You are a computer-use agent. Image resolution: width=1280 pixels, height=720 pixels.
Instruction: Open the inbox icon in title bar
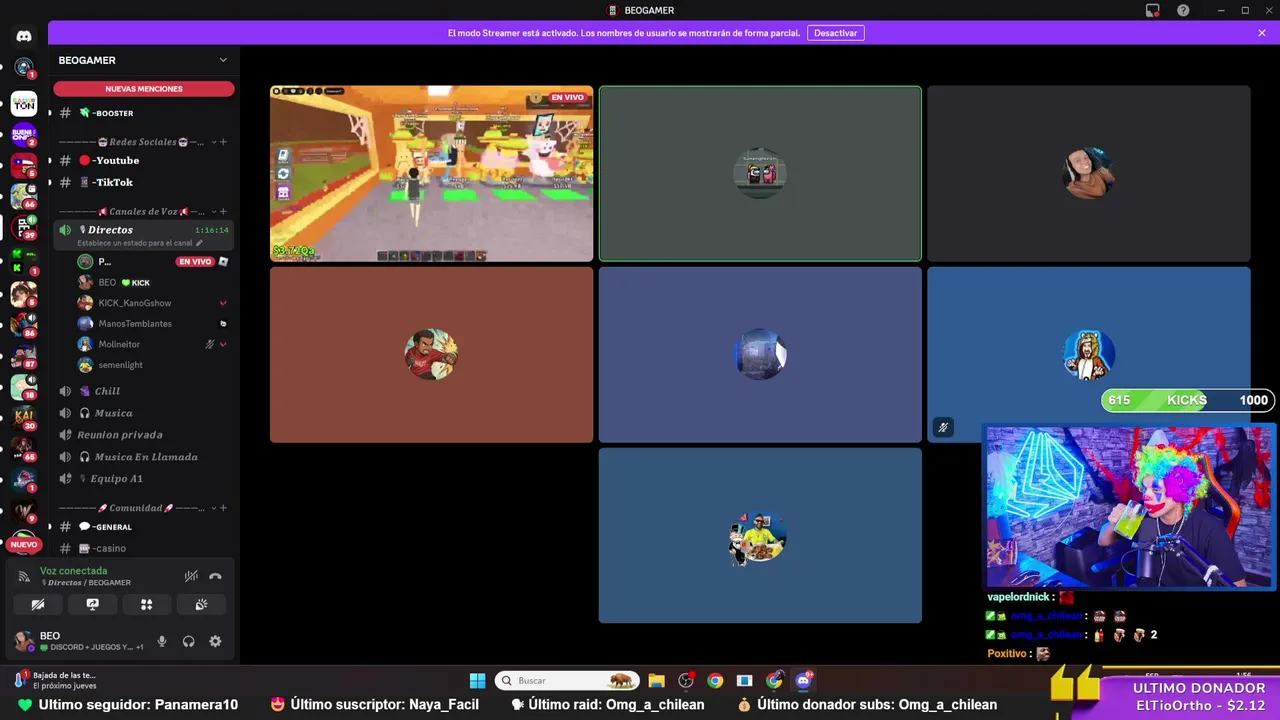pyautogui.click(x=1153, y=10)
